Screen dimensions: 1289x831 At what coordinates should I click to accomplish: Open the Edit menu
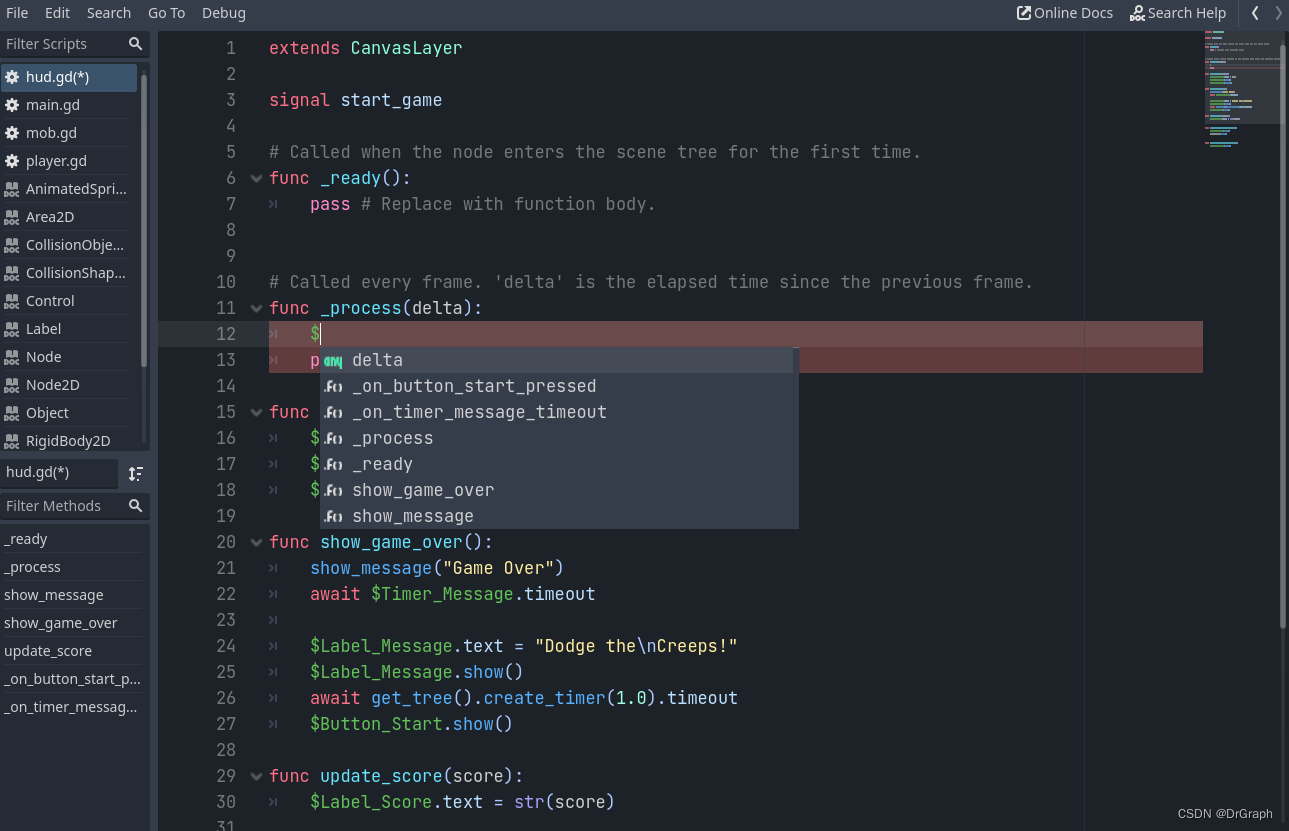pyautogui.click(x=57, y=13)
